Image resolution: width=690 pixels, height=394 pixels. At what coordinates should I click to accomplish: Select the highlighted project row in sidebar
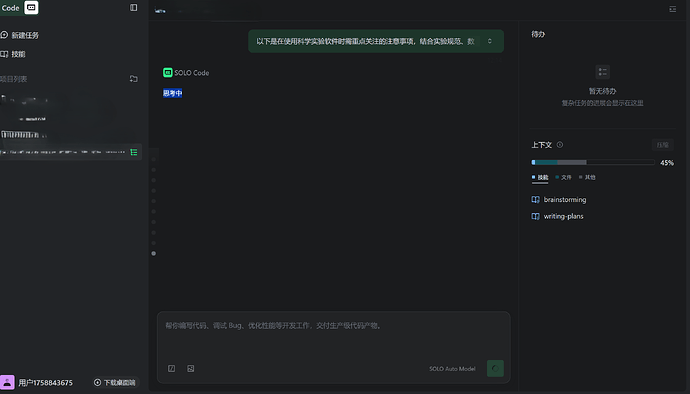tap(71, 152)
